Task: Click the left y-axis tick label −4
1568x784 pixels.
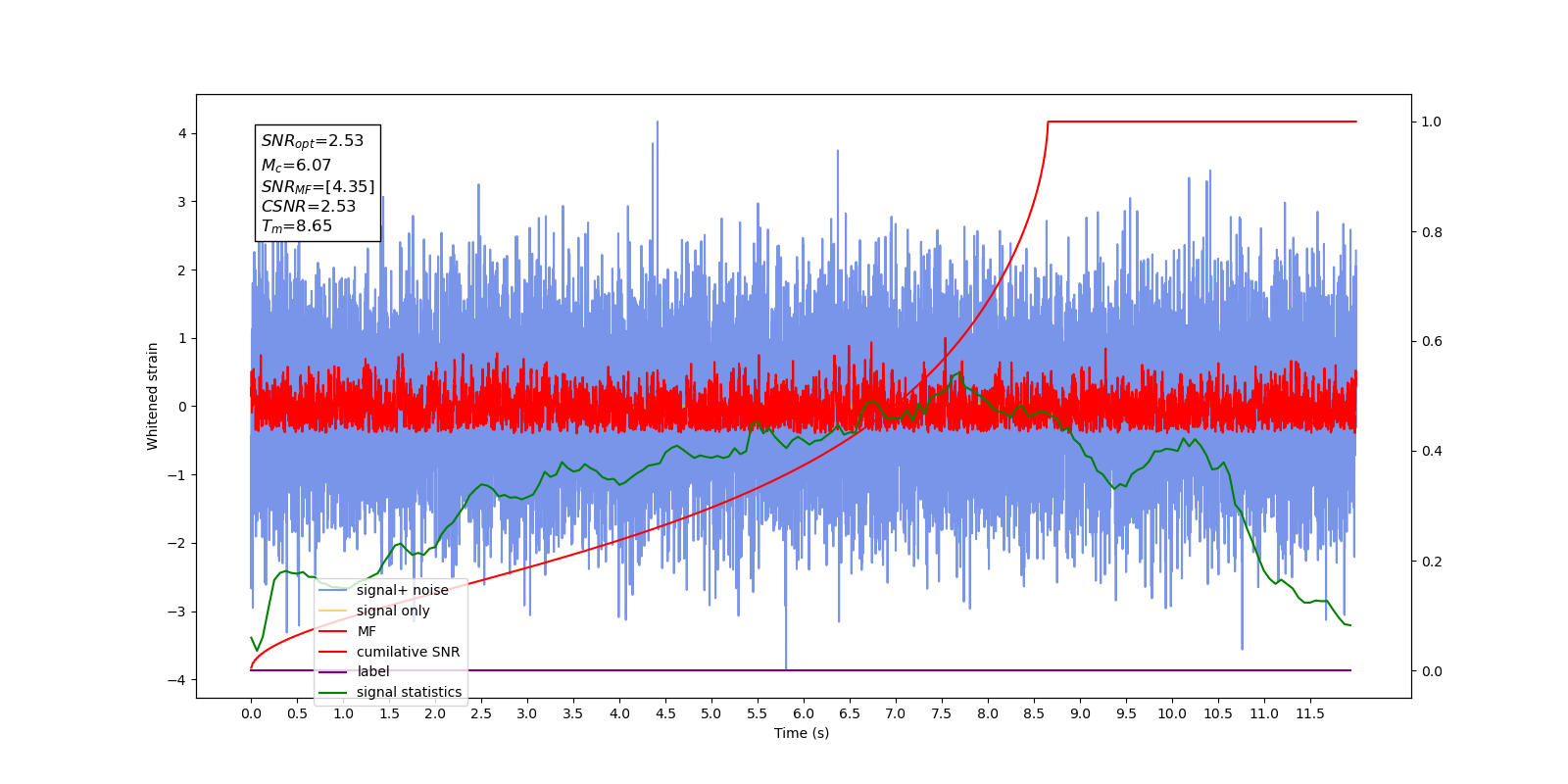Action: tap(177, 680)
